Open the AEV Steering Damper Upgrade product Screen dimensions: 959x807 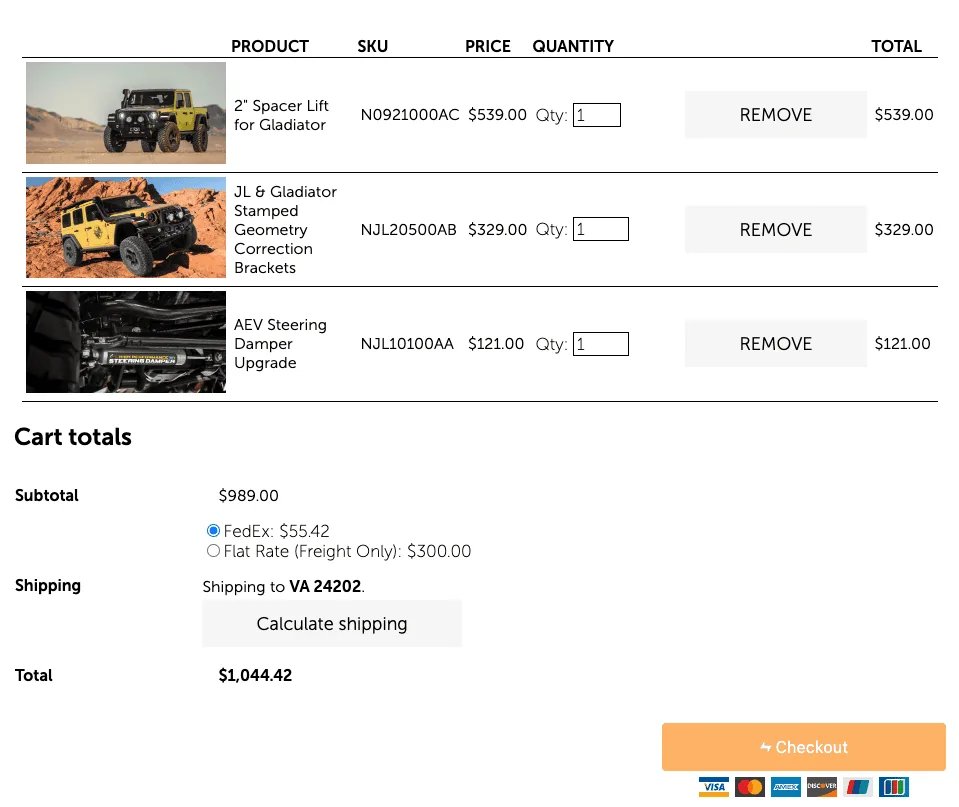pos(281,344)
